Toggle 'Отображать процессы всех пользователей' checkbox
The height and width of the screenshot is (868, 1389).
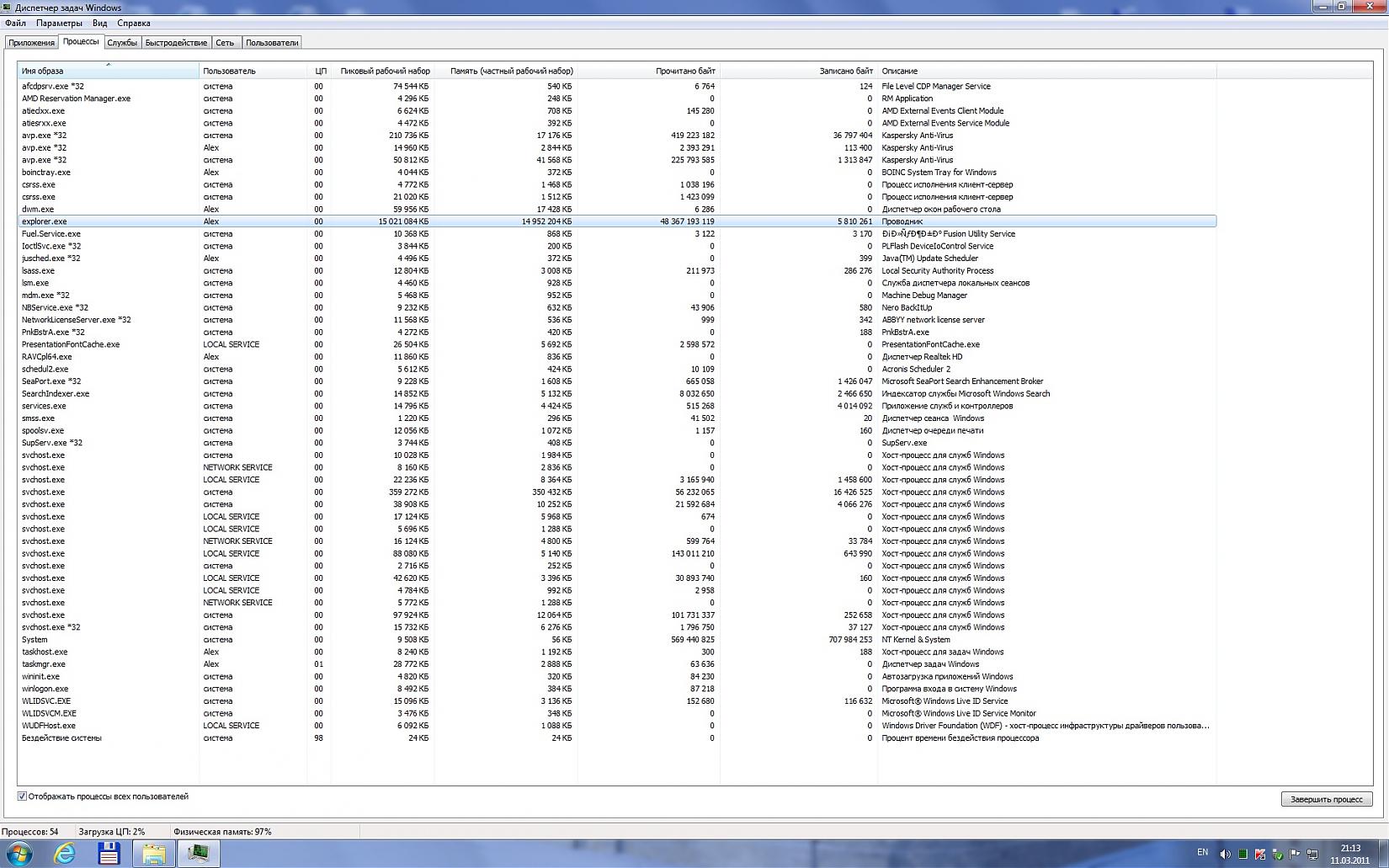point(22,796)
